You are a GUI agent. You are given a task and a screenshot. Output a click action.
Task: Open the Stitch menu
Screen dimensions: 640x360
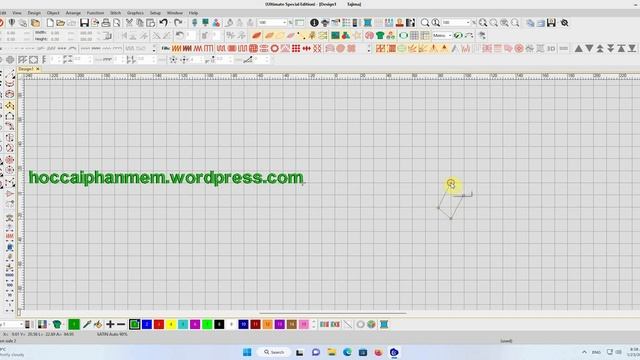116,13
